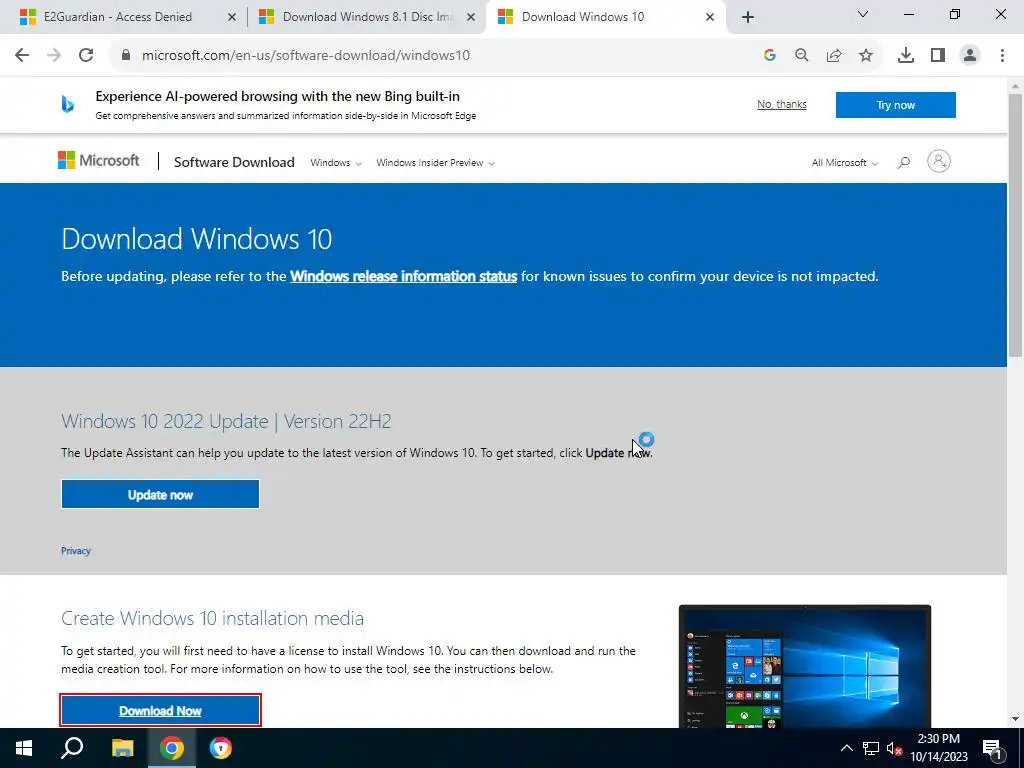Open network status tray icon

pyautogui.click(x=871, y=748)
